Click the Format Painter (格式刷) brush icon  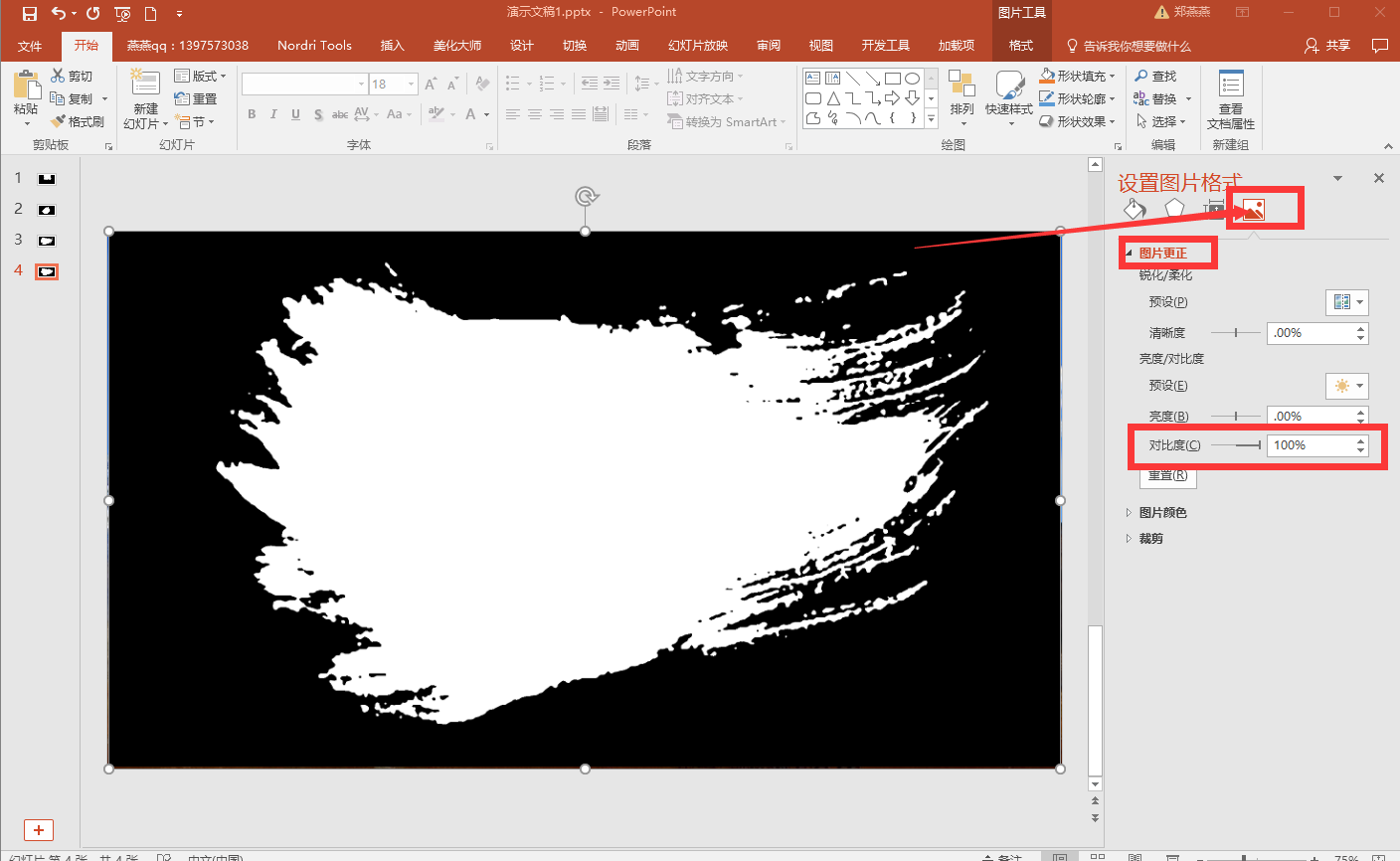coord(59,121)
